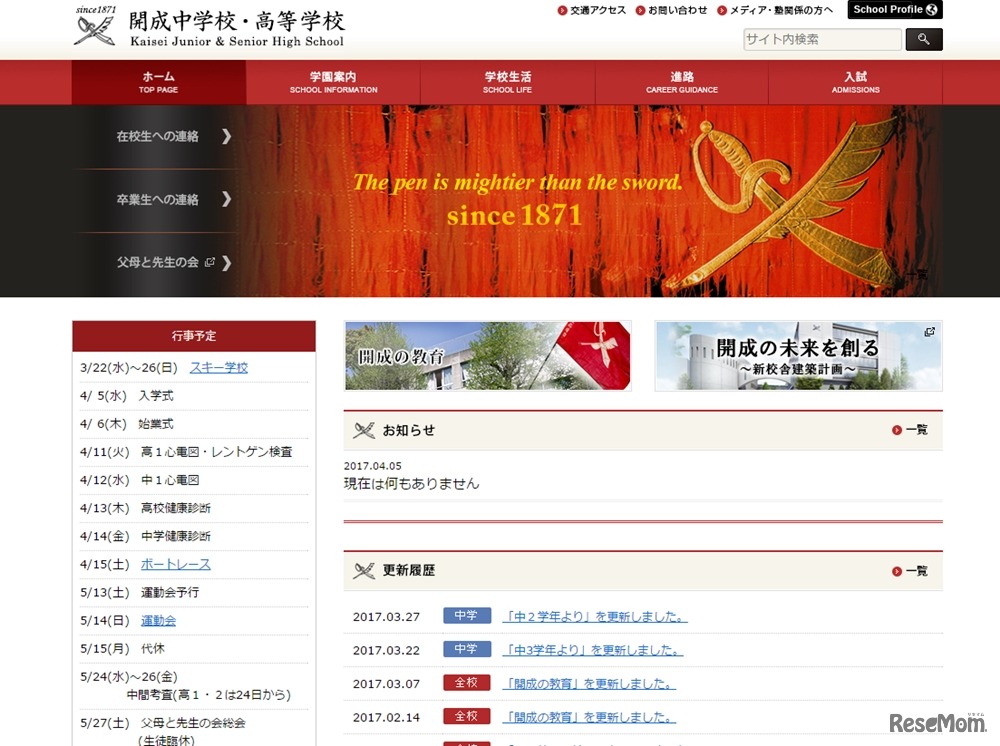The height and width of the screenshot is (746, 1000).
Task: Click red arrow bullet before お問い合わせ
Action: click(640, 10)
